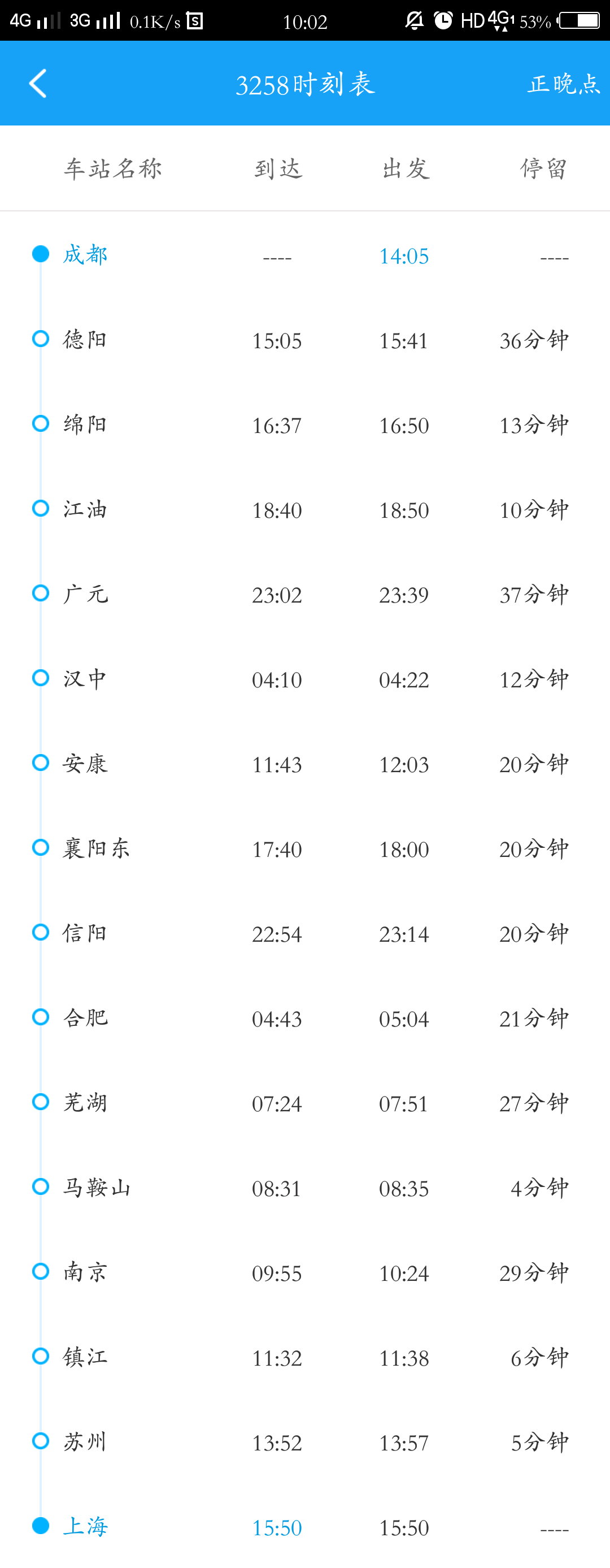Image resolution: width=610 pixels, height=1568 pixels.
Task: Open the 正晚点 punctuality link
Action: 564,84
